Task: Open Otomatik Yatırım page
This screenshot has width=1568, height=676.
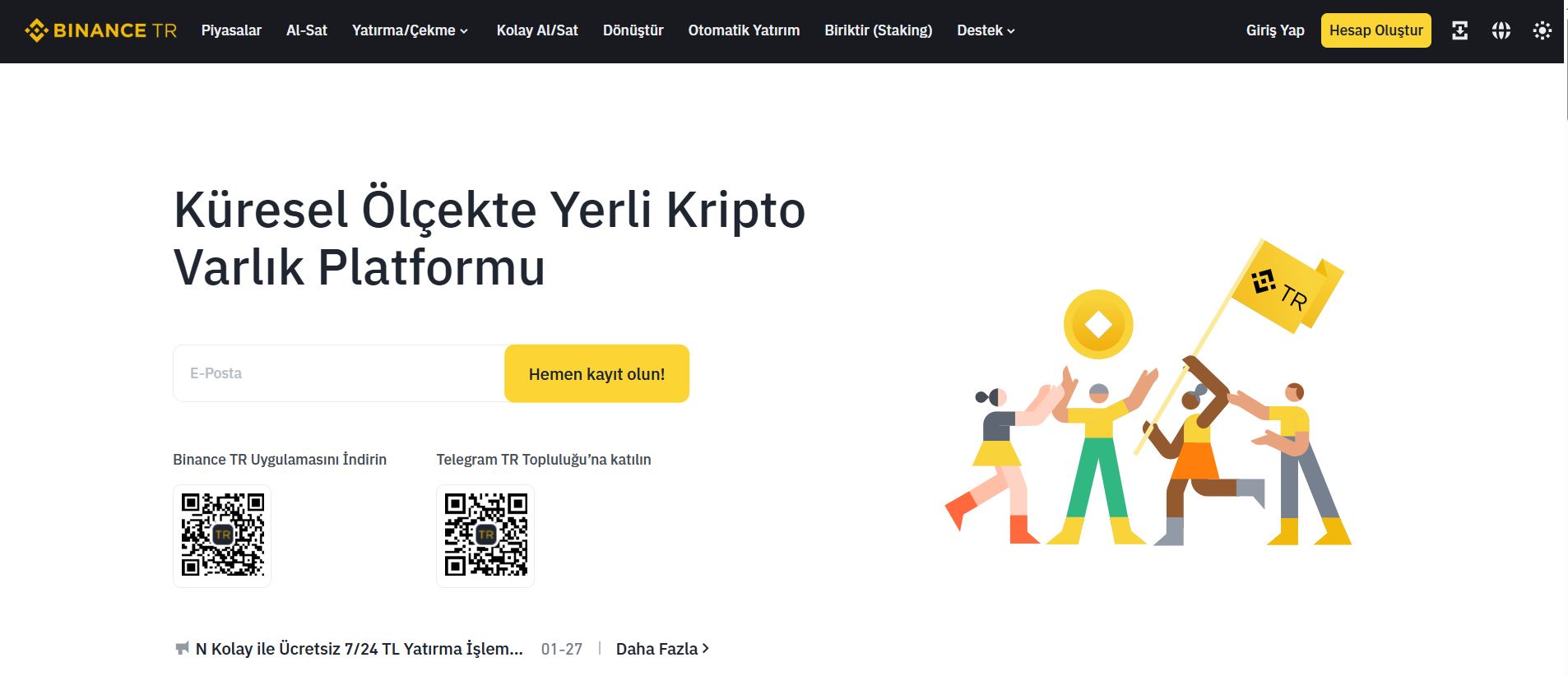Action: point(744,30)
